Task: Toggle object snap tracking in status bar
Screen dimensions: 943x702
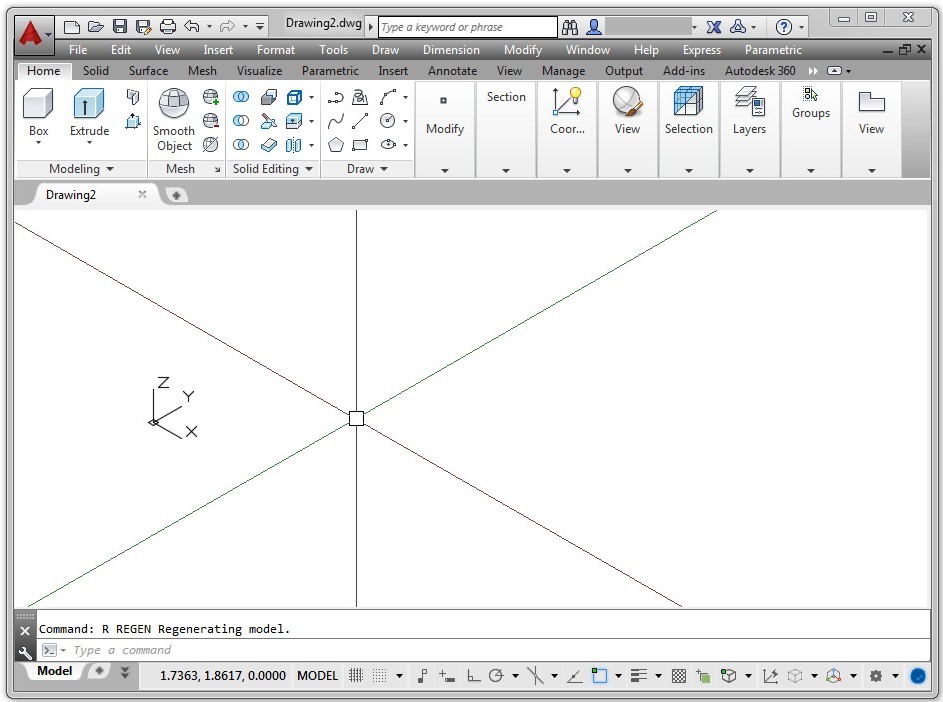Action: coord(574,676)
